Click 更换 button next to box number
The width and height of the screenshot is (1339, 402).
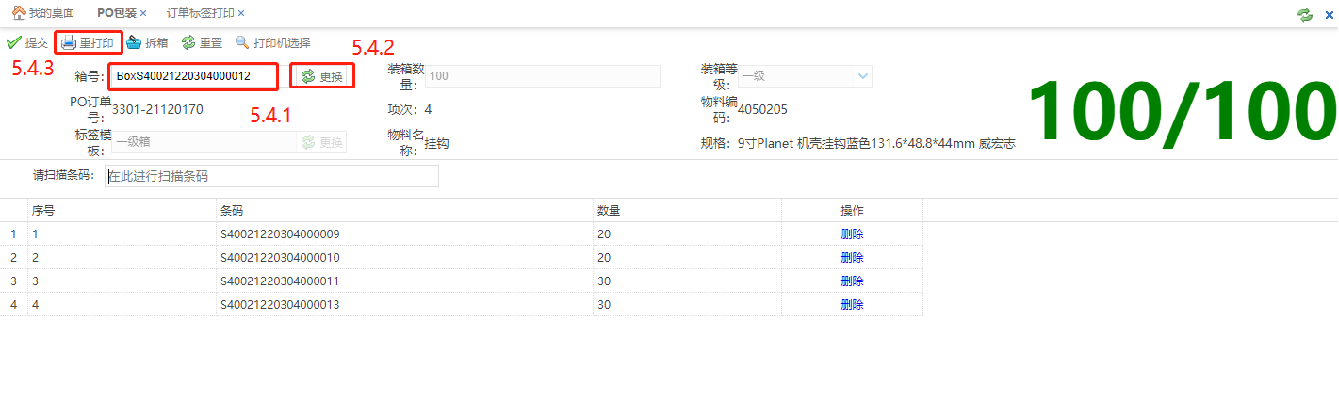pos(322,76)
